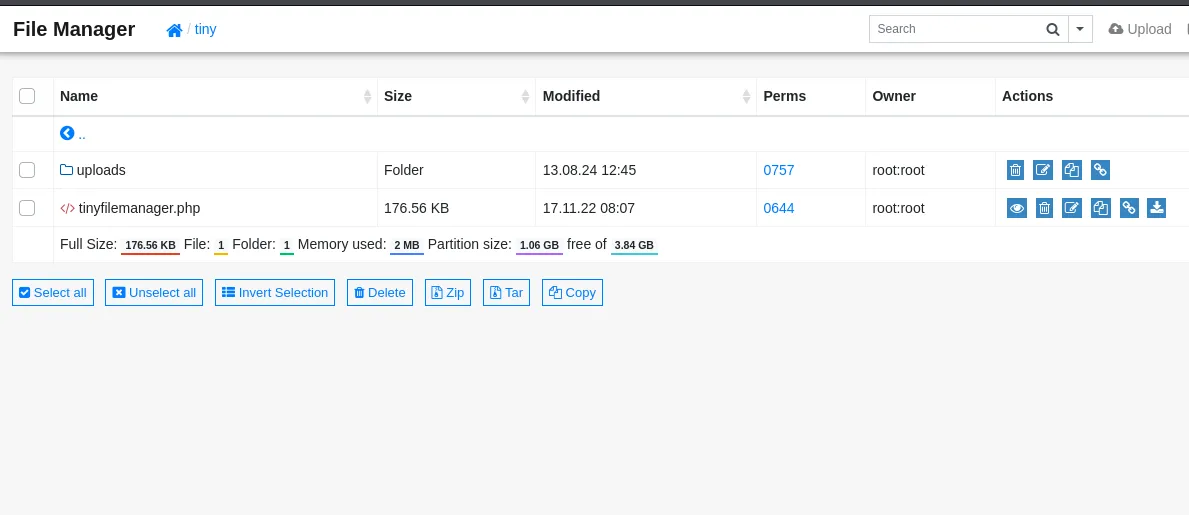The image size is (1189, 515).
Task: Open the Upload menu item
Action: tap(1140, 29)
